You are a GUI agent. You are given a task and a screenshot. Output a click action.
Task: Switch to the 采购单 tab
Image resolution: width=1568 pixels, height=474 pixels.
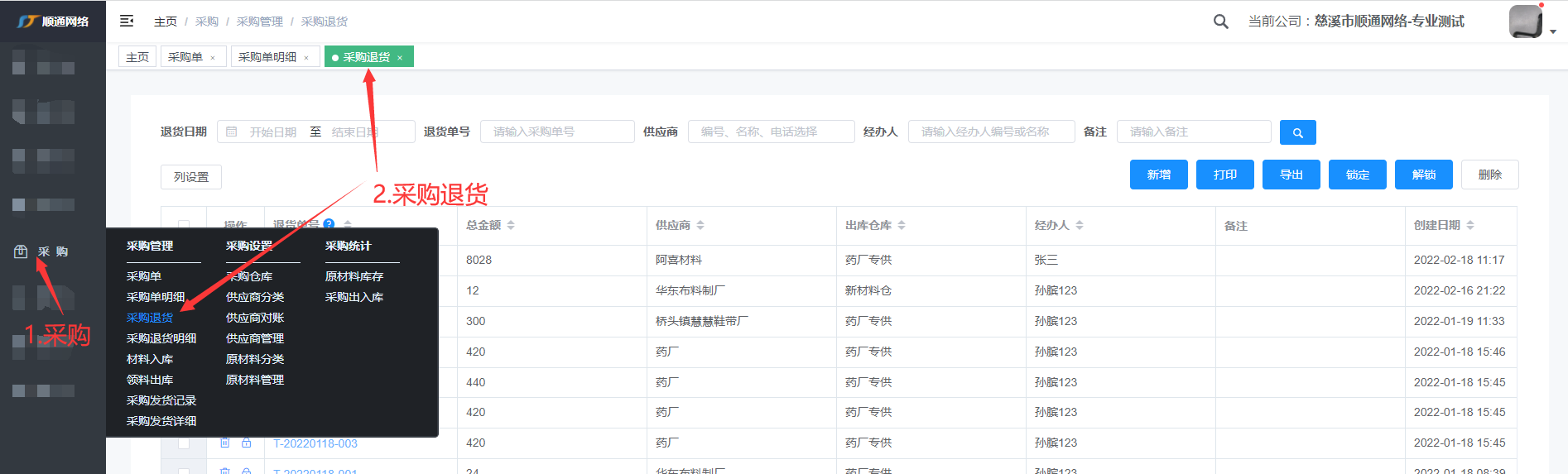point(185,57)
